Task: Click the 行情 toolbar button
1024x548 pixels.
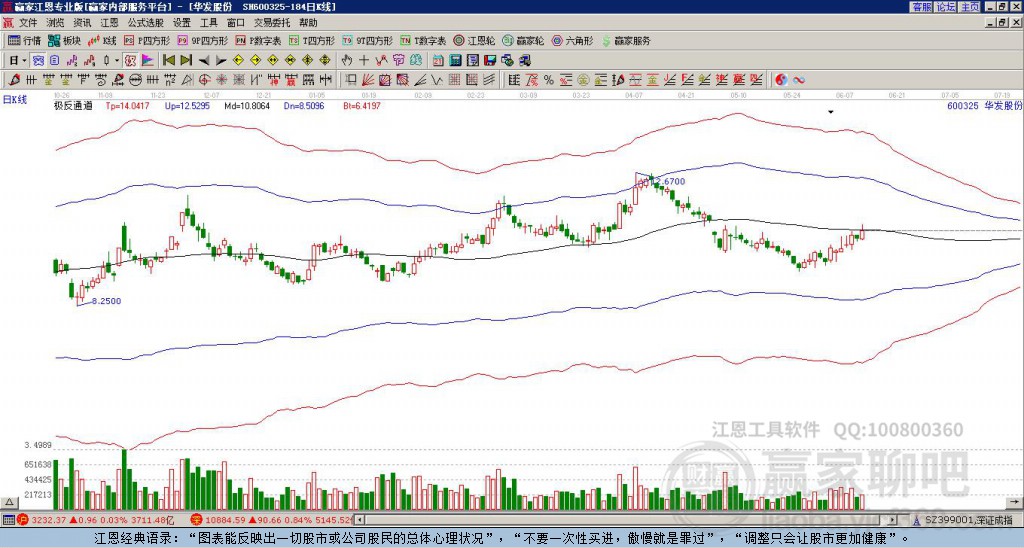Action: [25, 40]
